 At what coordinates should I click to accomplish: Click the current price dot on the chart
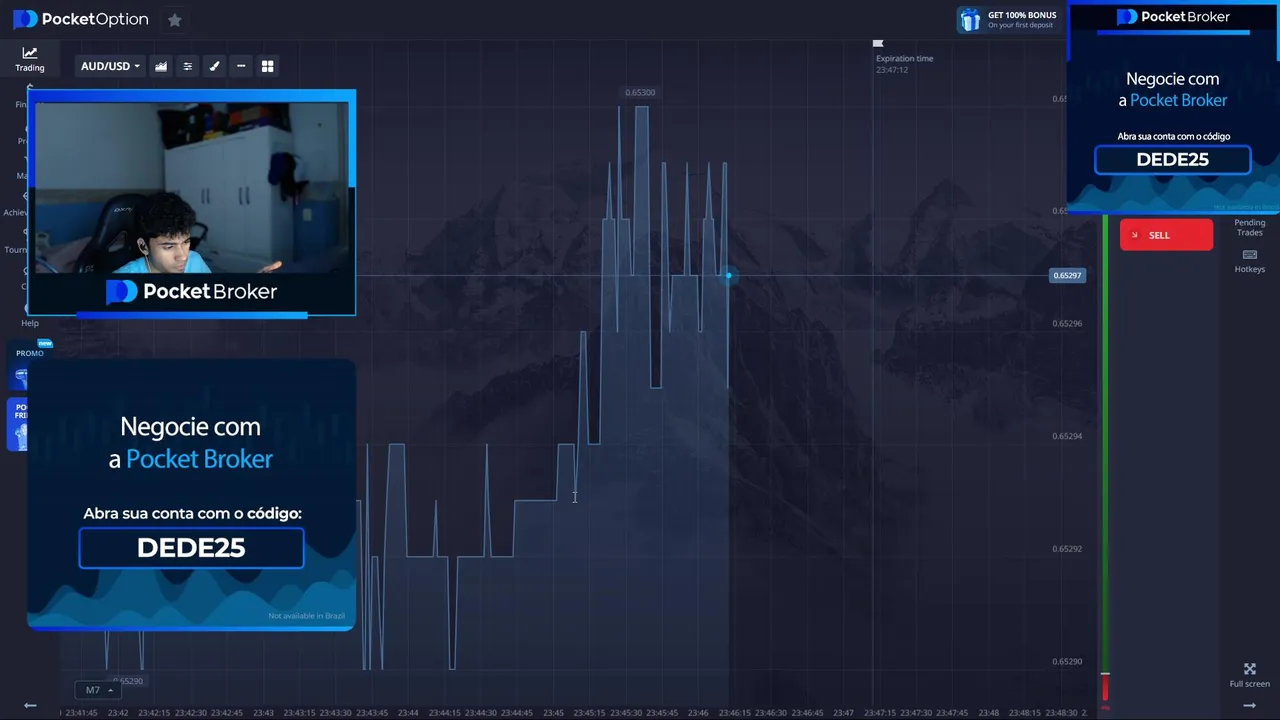point(729,275)
